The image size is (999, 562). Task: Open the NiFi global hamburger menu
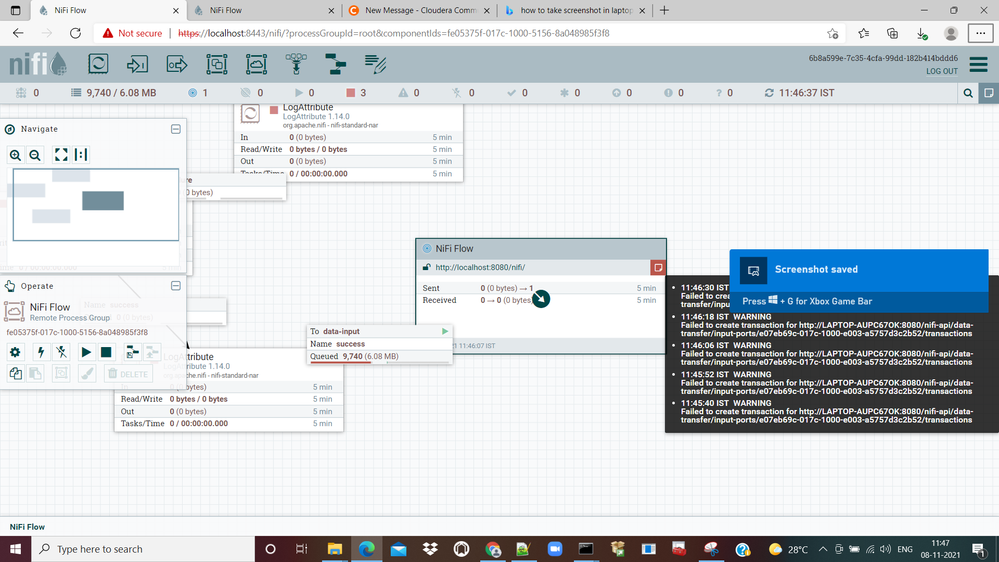click(x=979, y=64)
